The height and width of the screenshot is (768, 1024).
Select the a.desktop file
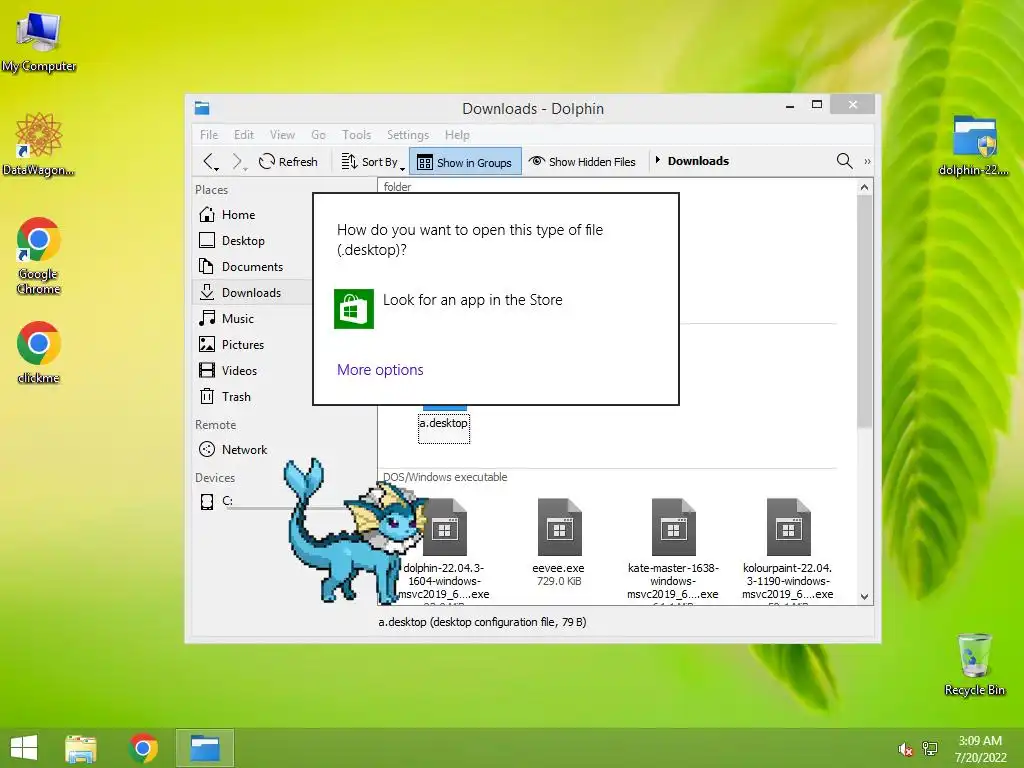pos(443,423)
